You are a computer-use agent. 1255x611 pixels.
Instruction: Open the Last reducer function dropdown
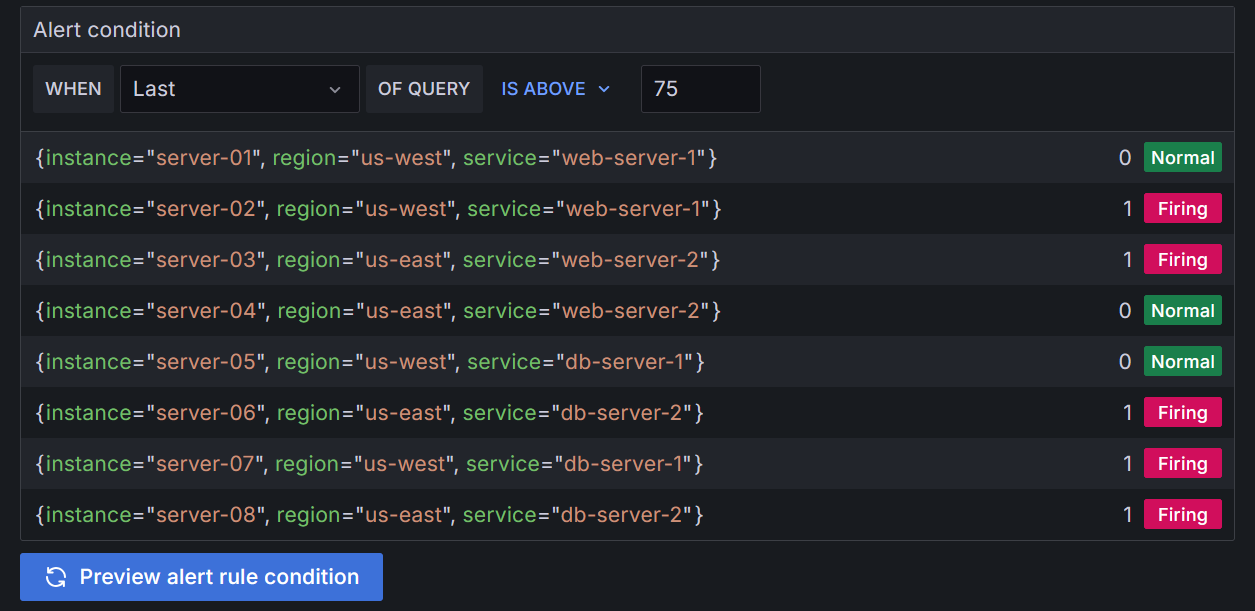click(239, 89)
